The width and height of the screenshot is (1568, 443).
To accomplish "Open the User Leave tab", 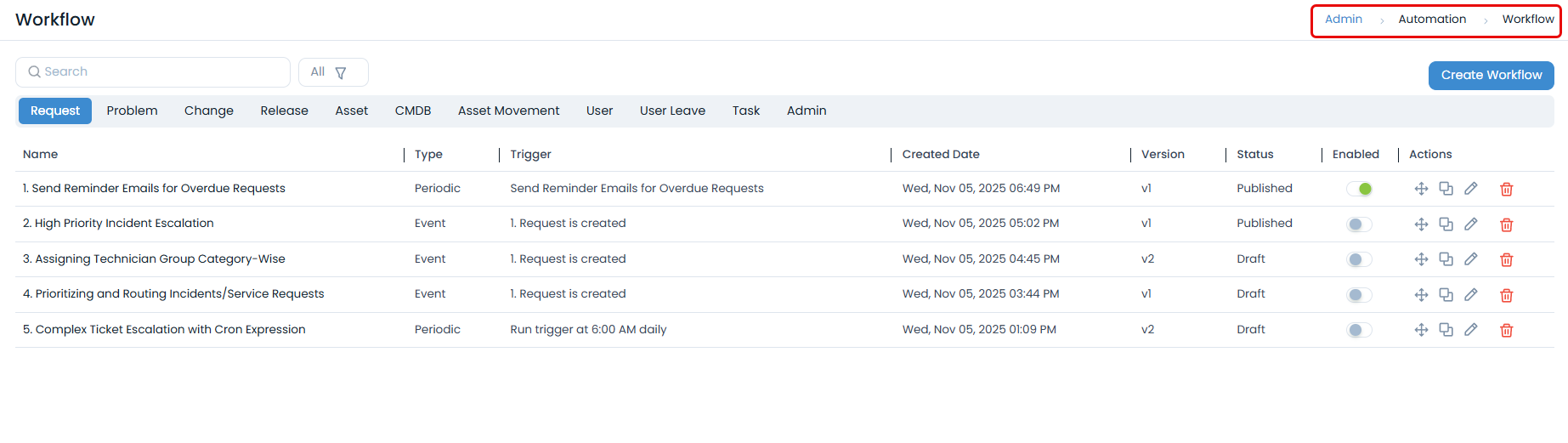I will pos(672,111).
